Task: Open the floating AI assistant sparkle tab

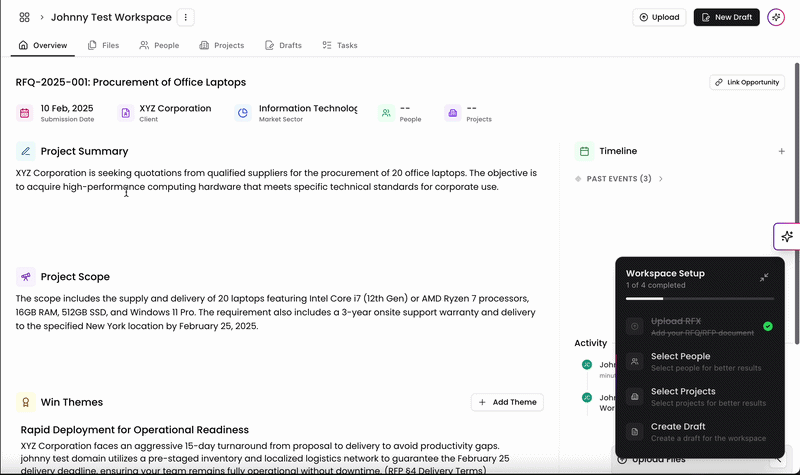Action: pos(787,236)
